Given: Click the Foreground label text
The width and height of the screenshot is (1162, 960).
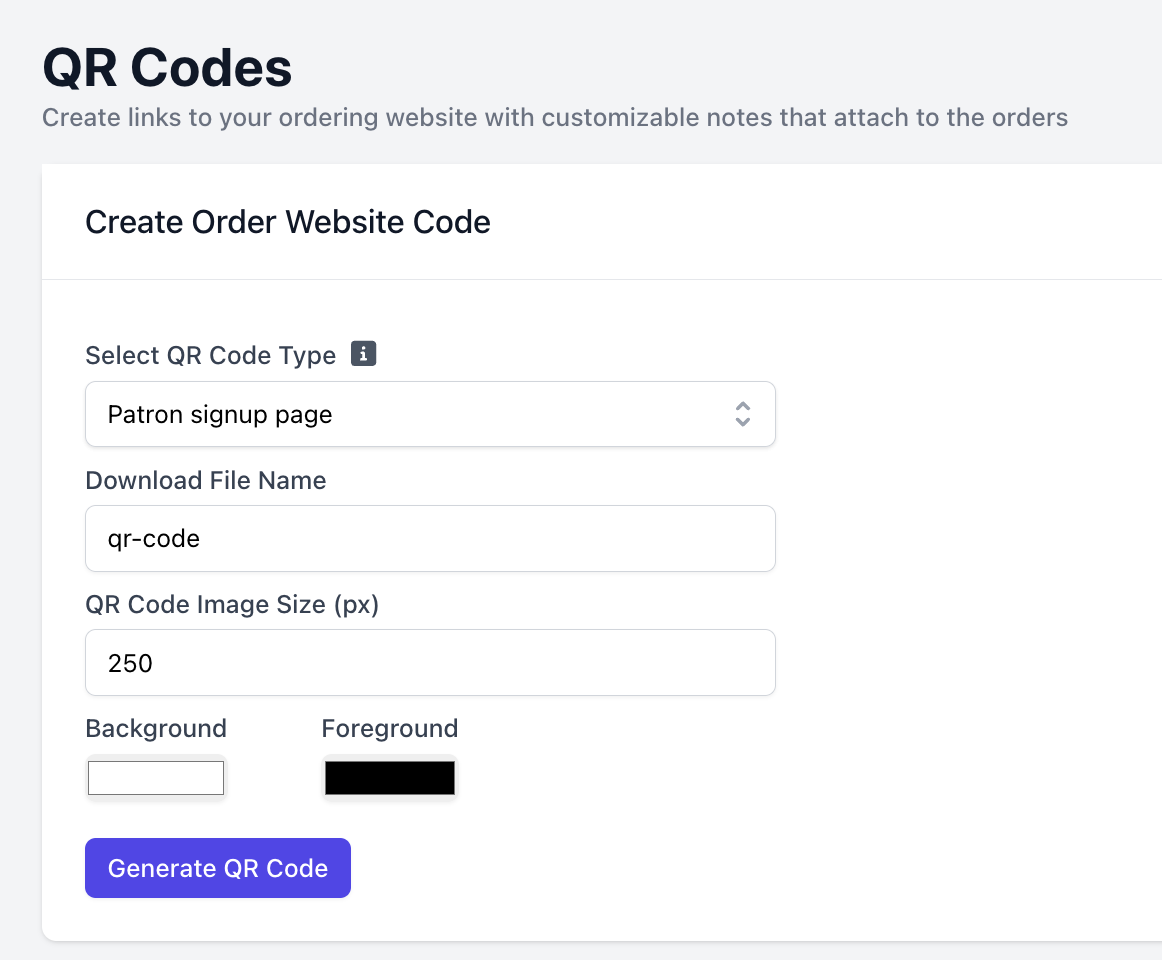Looking at the screenshot, I should 390,728.
